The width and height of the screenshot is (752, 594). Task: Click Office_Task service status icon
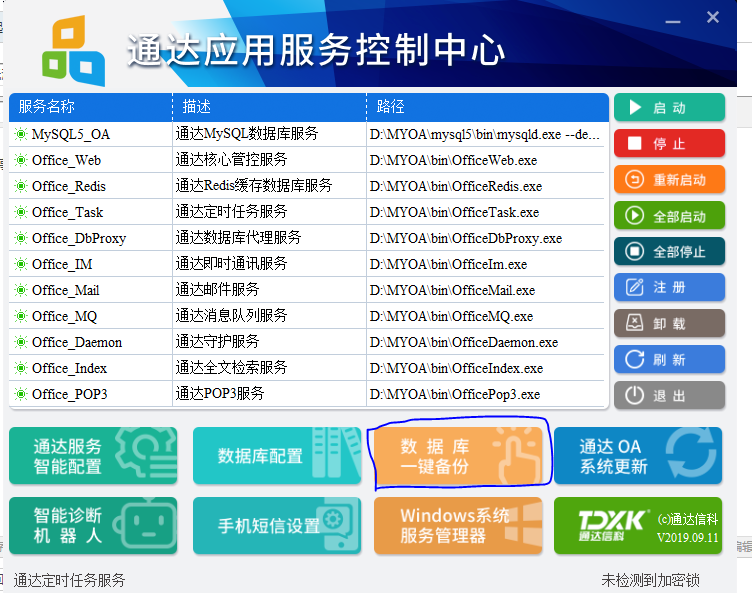pyautogui.click(x=21, y=212)
